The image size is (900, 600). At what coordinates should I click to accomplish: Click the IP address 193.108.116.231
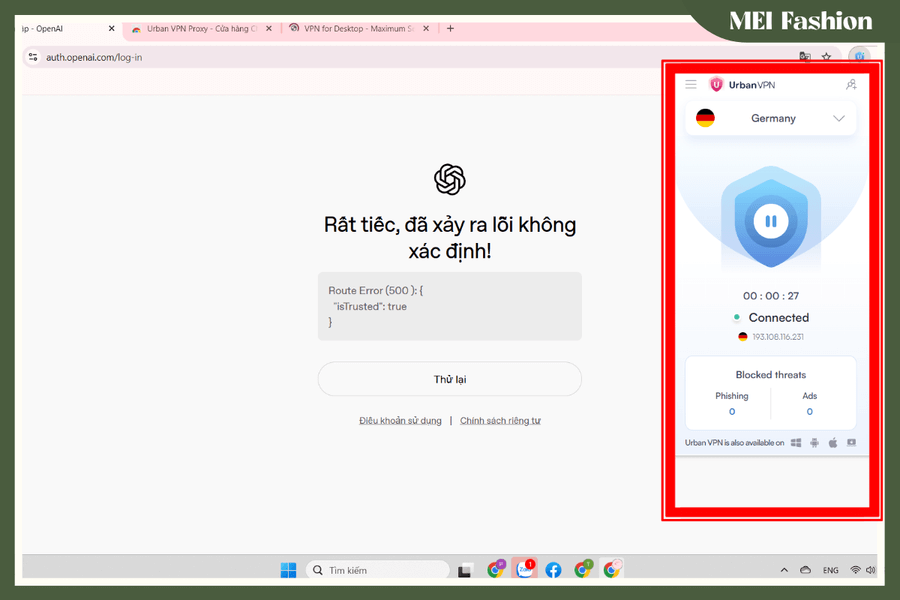tap(778, 337)
